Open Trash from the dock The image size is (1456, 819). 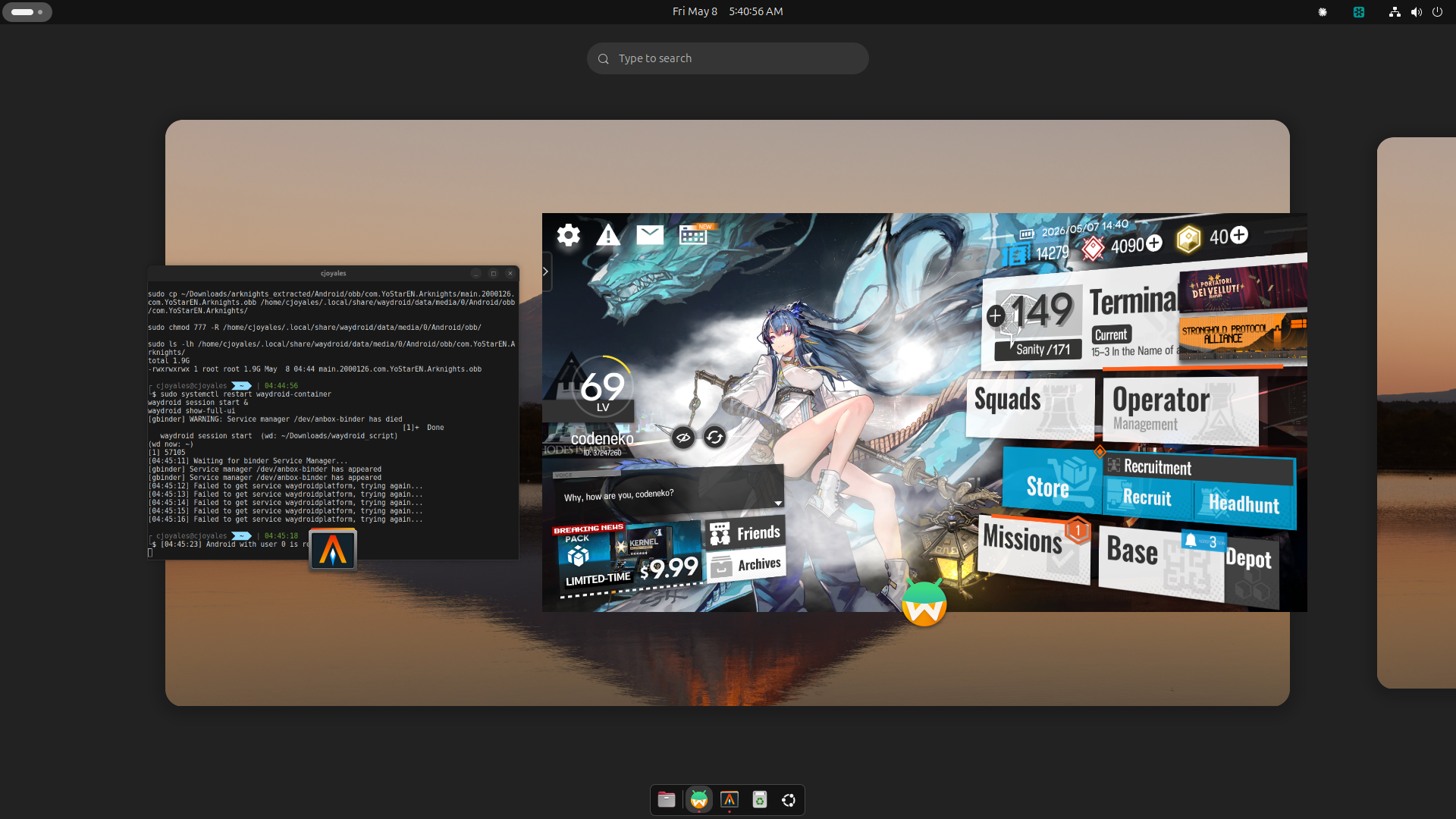point(760,799)
